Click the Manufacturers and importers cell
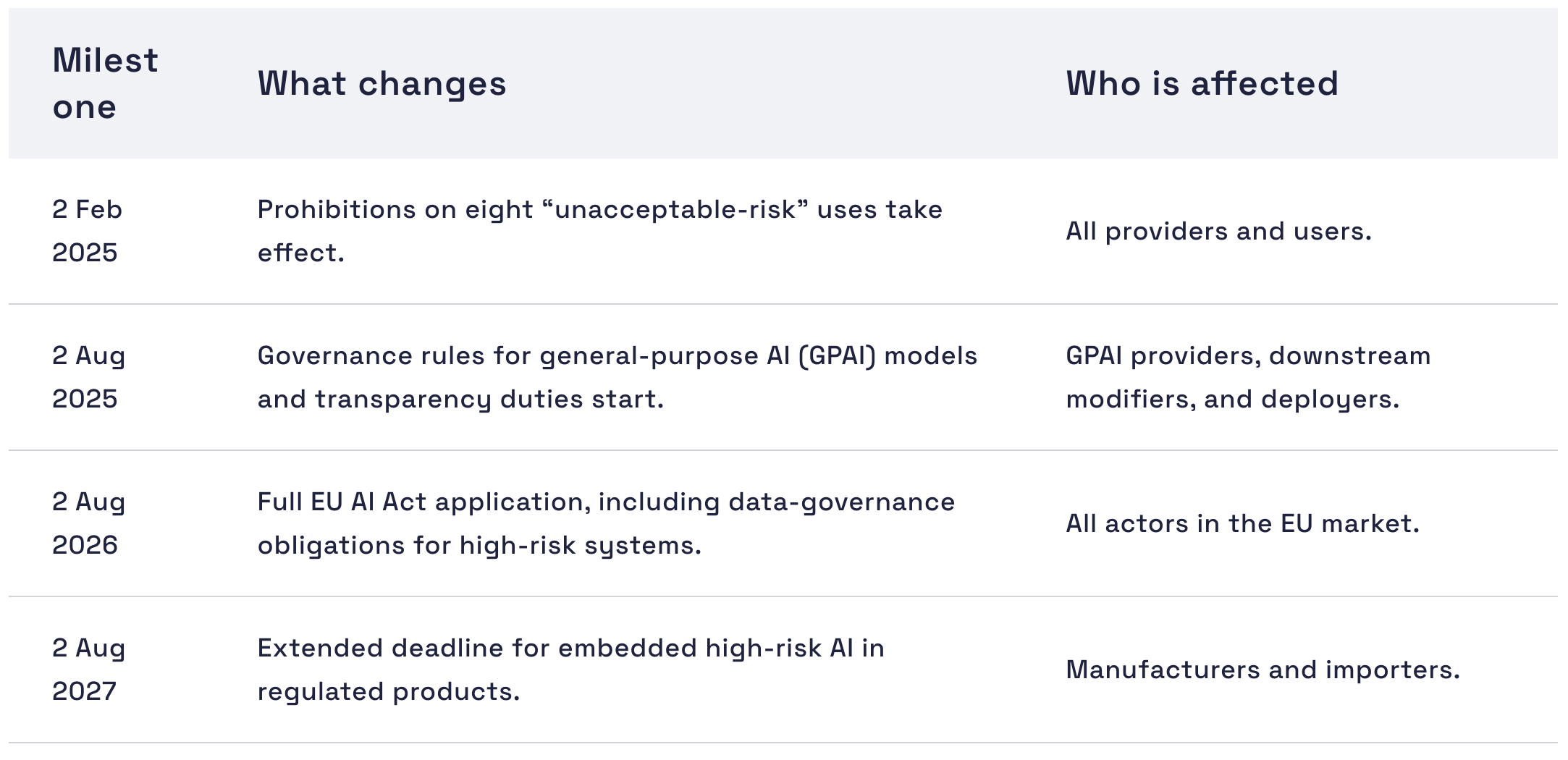Screen dimensions: 1568x760 click(x=1263, y=670)
